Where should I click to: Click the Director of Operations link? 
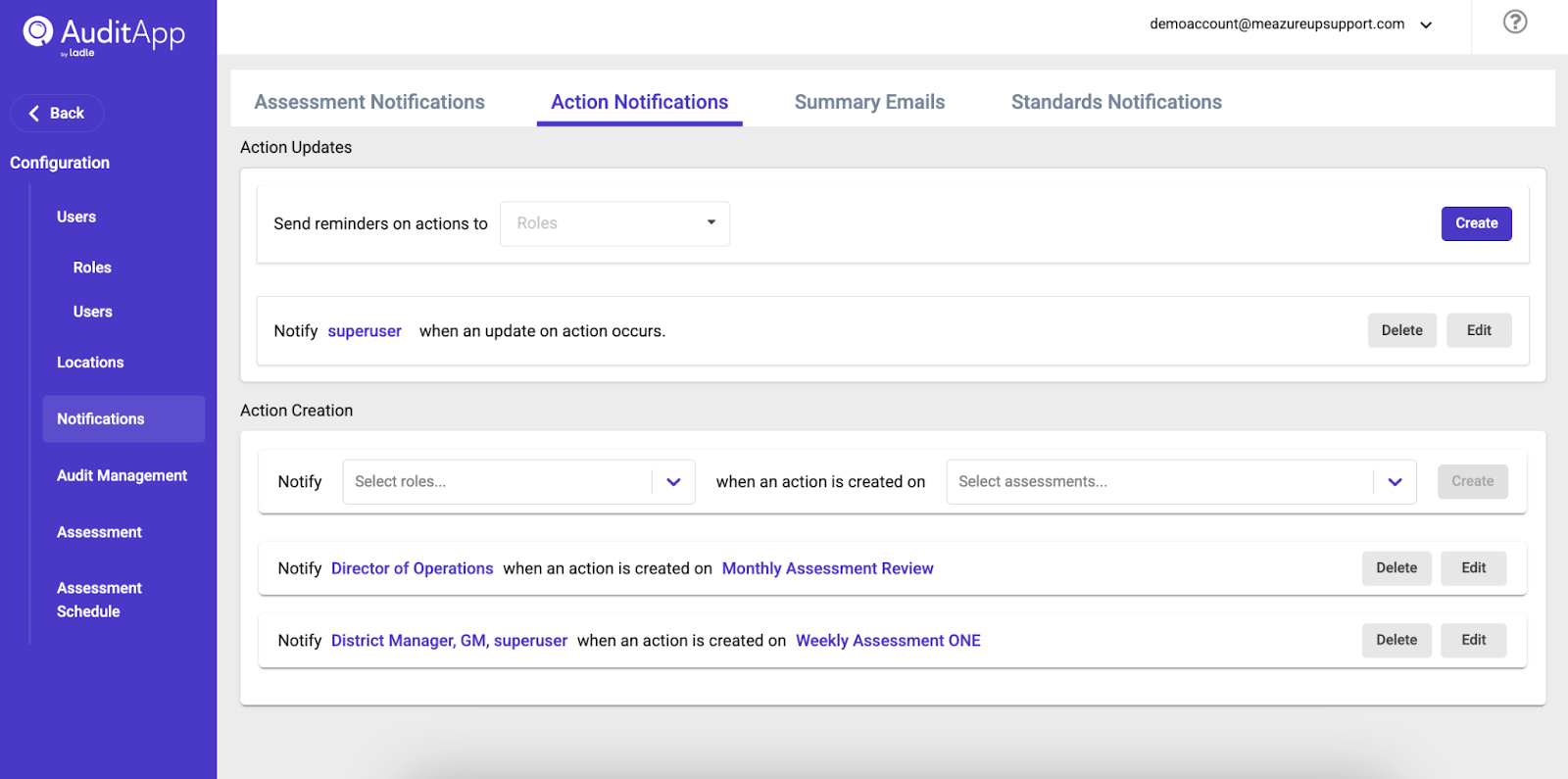click(x=412, y=568)
